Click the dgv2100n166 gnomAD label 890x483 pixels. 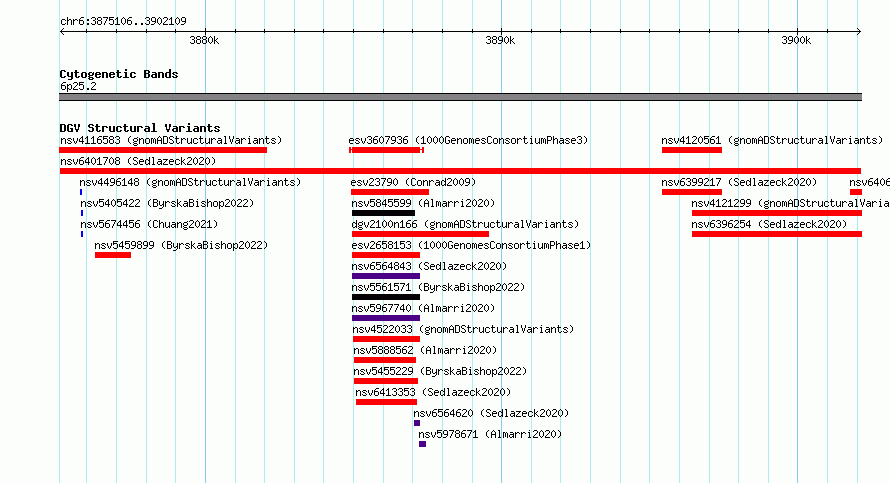[x=465, y=224]
